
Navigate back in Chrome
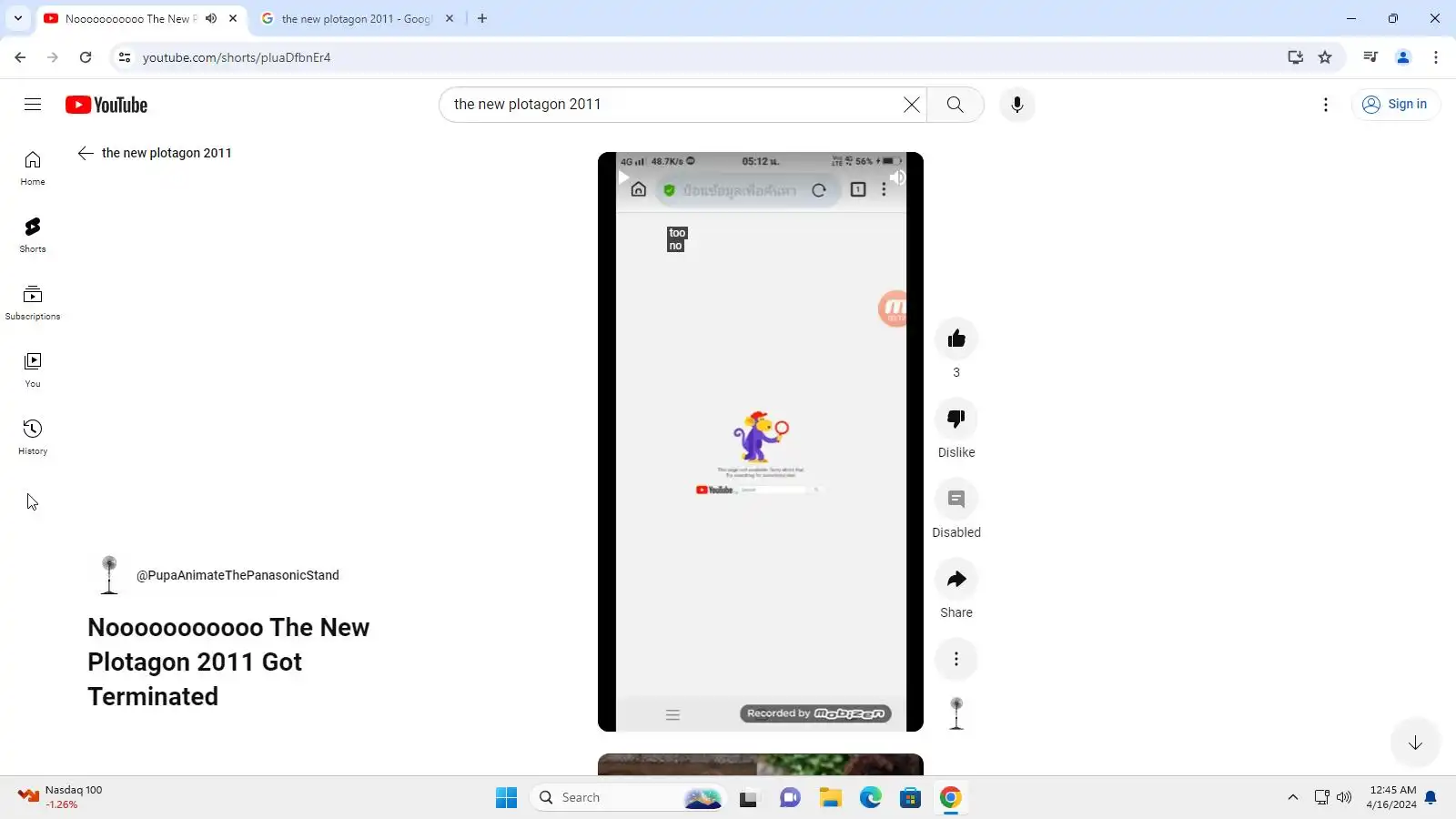click(x=20, y=57)
